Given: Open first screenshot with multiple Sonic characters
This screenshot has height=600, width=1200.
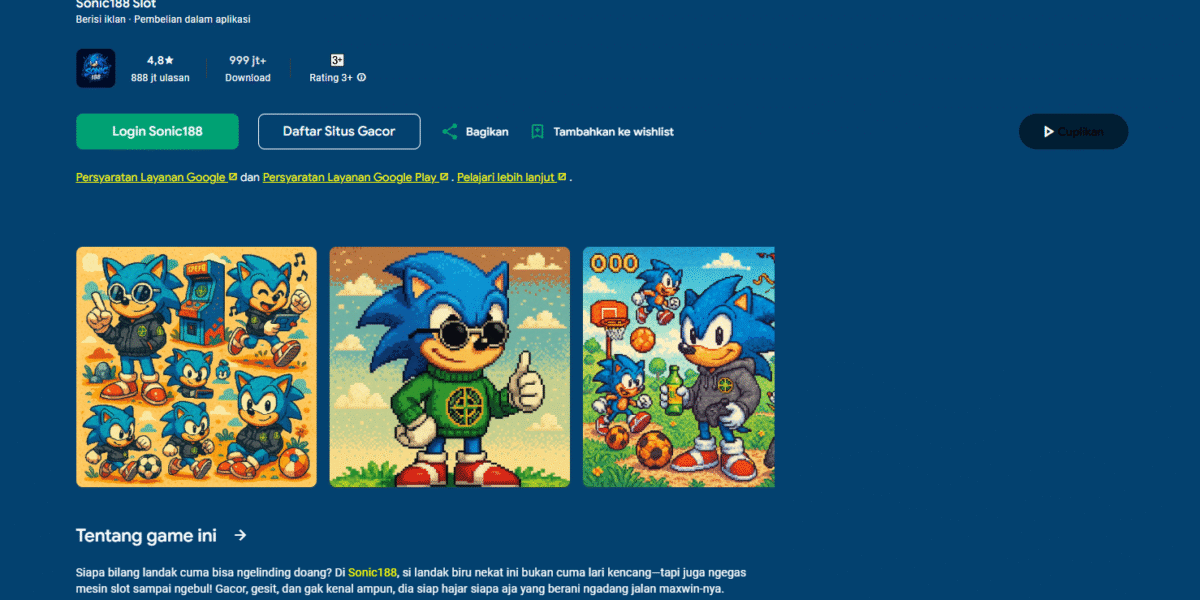Looking at the screenshot, I should tap(196, 367).
